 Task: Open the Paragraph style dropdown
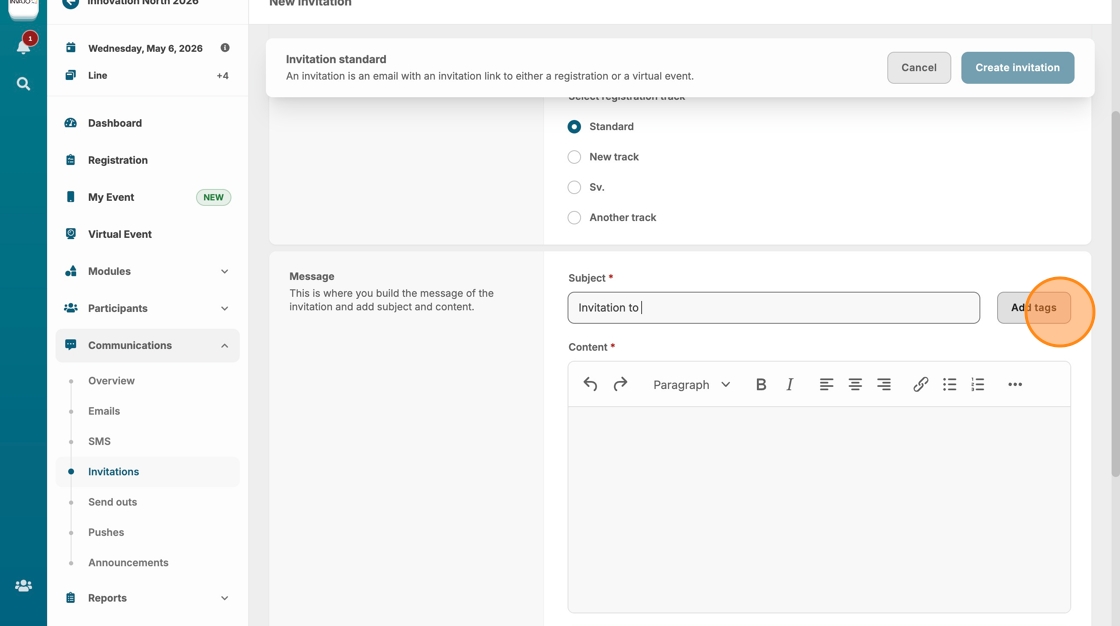[x=692, y=385]
